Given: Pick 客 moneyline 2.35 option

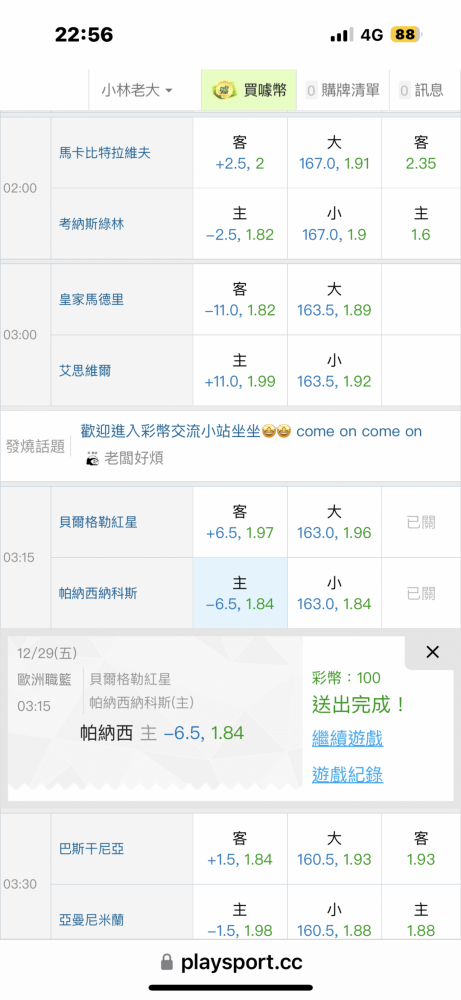Looking at the screenshot, I should (x=421, y=153).
